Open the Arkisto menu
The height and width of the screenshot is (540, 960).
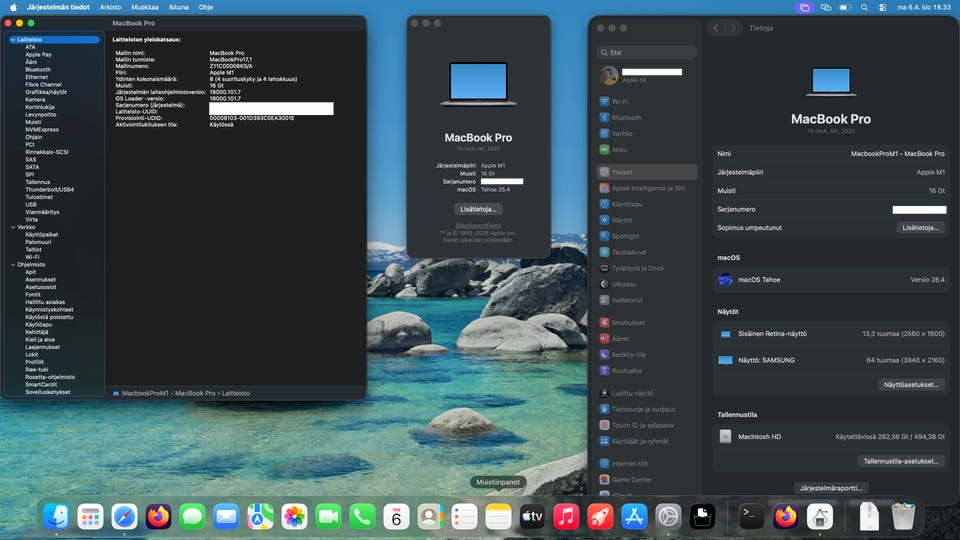pos(110,7)
